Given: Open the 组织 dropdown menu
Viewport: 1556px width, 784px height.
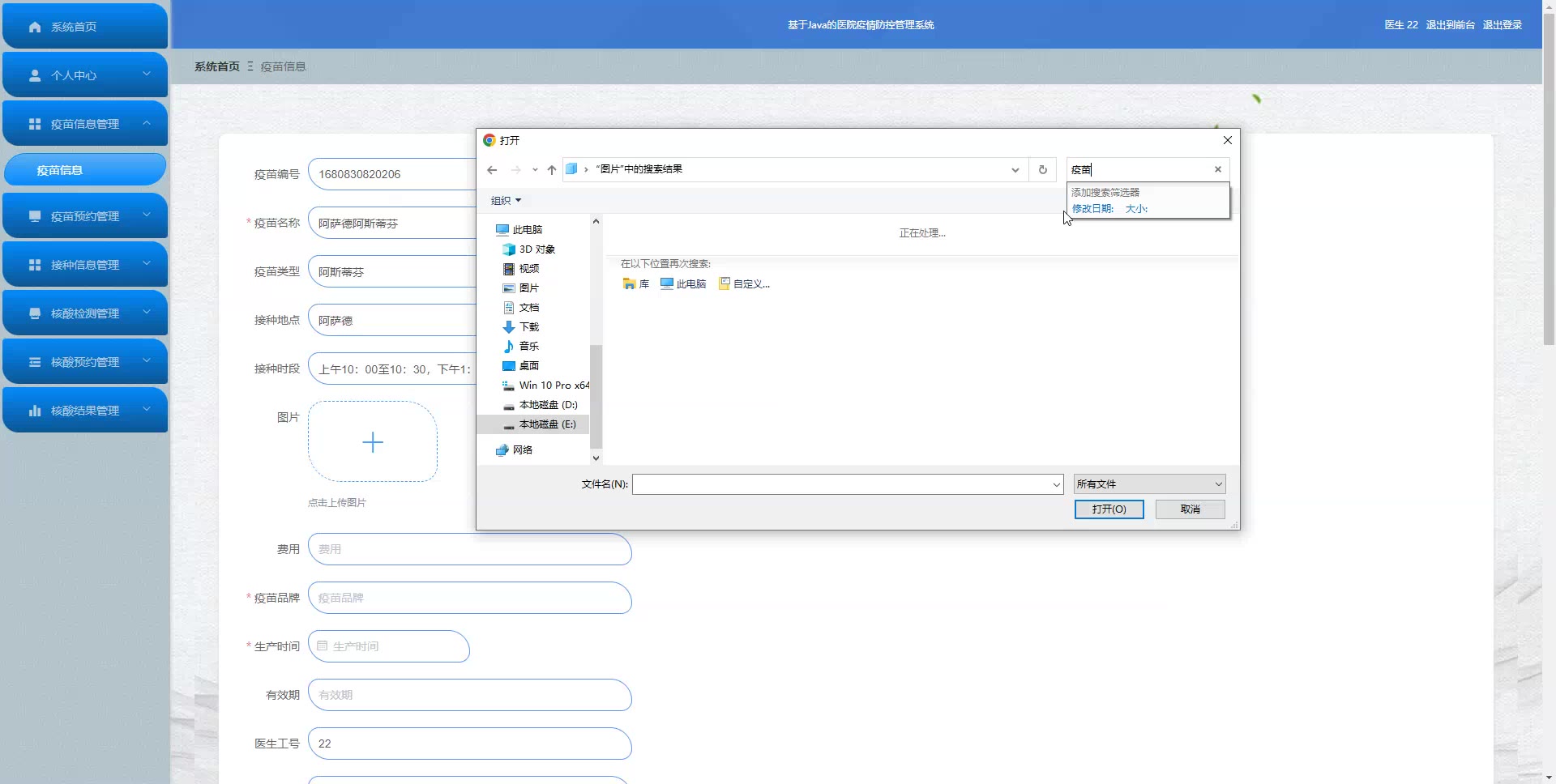Looking at the screenshot, I should (507, 201).
